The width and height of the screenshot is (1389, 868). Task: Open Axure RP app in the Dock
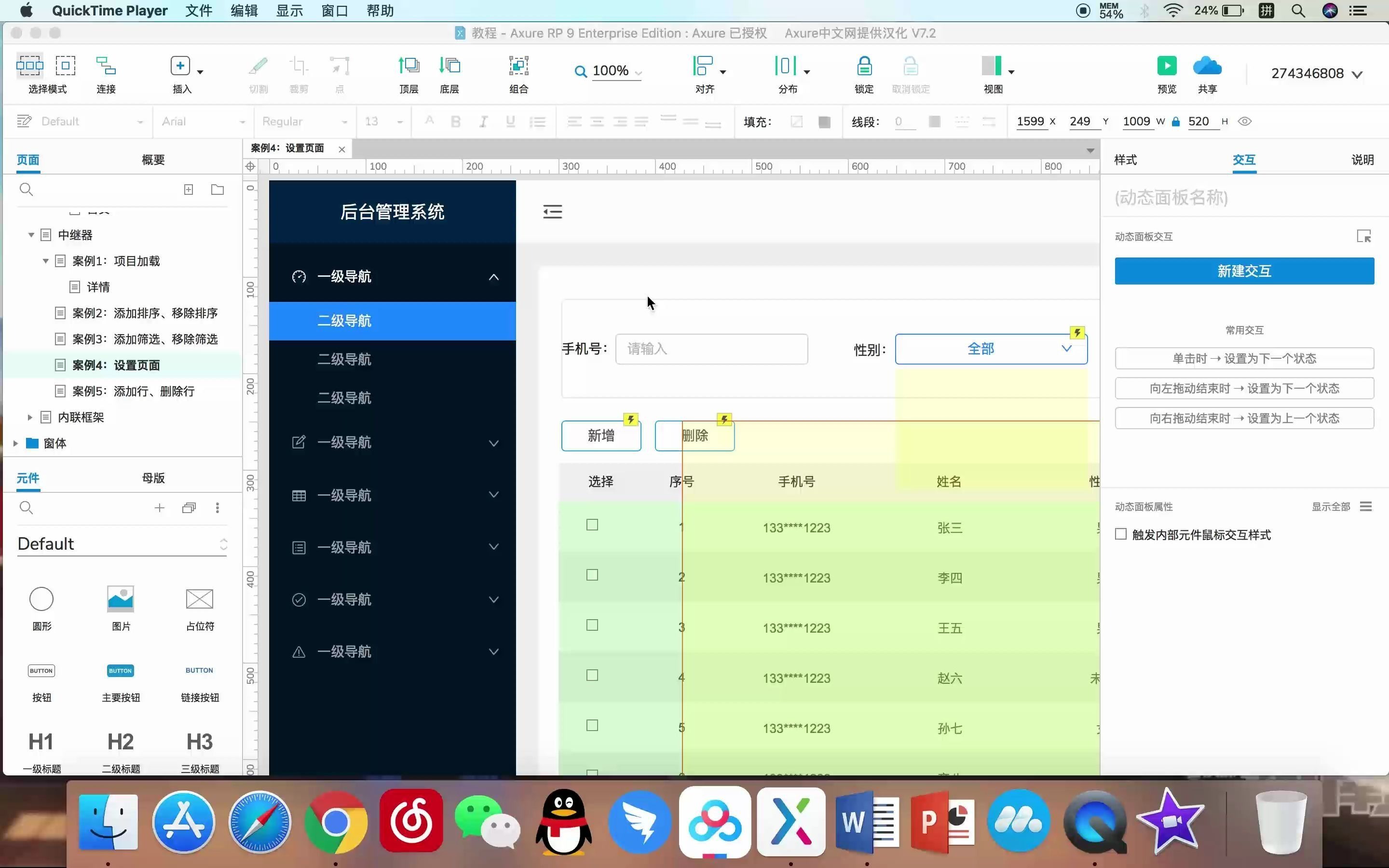(x=791, y=822)
